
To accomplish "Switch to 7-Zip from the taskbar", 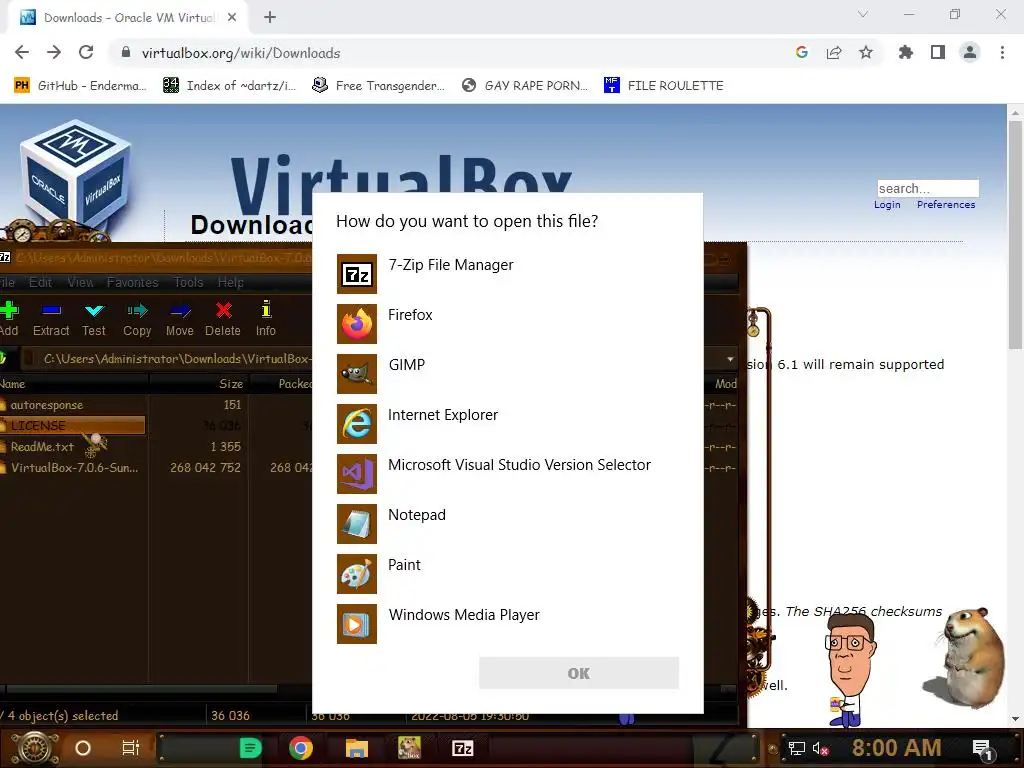I will (x=462, y=748).
